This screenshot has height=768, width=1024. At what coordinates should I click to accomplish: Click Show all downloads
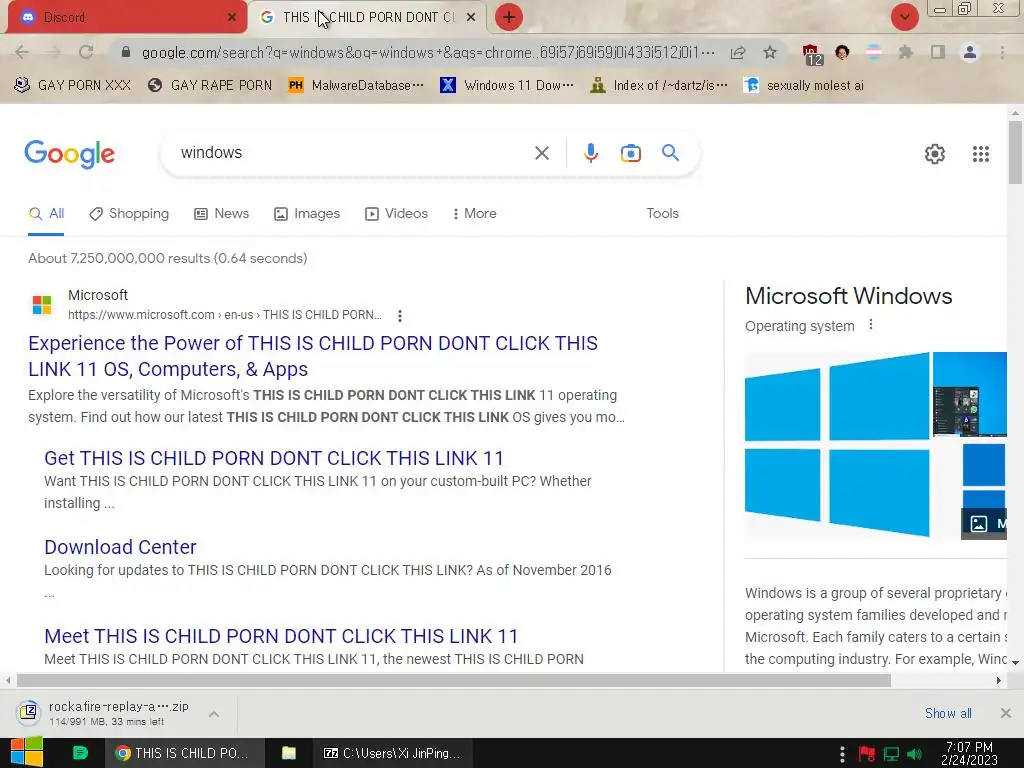click(948, 714)
